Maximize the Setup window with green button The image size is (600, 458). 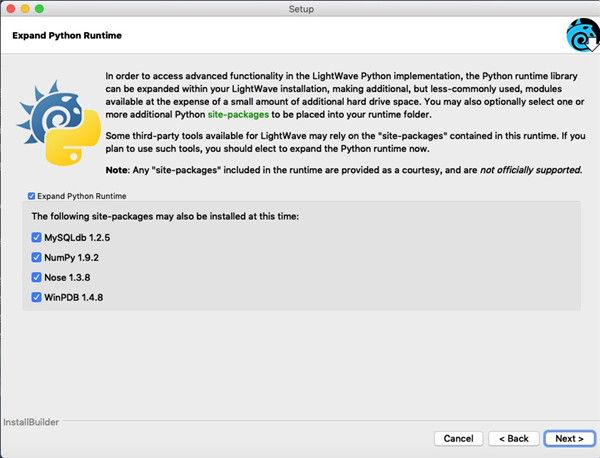point(39,9)
